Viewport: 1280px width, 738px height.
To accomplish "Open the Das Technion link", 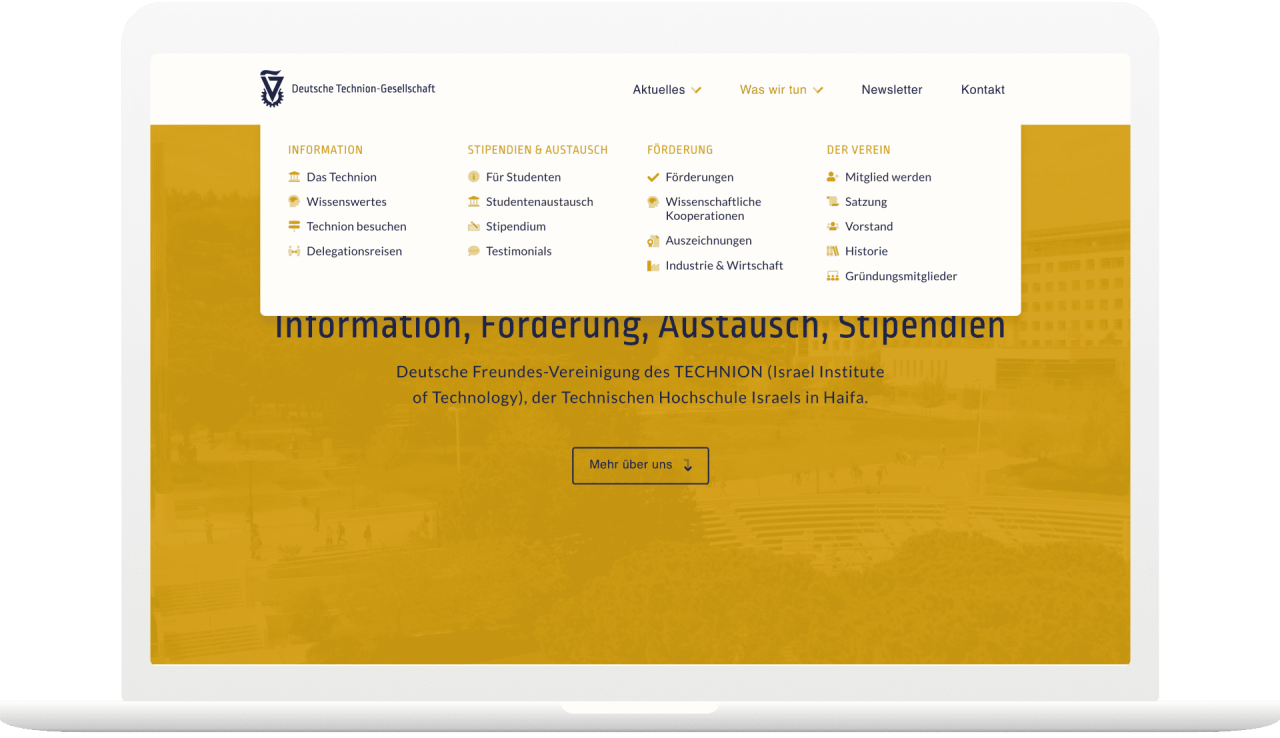I will coord(342,177).
